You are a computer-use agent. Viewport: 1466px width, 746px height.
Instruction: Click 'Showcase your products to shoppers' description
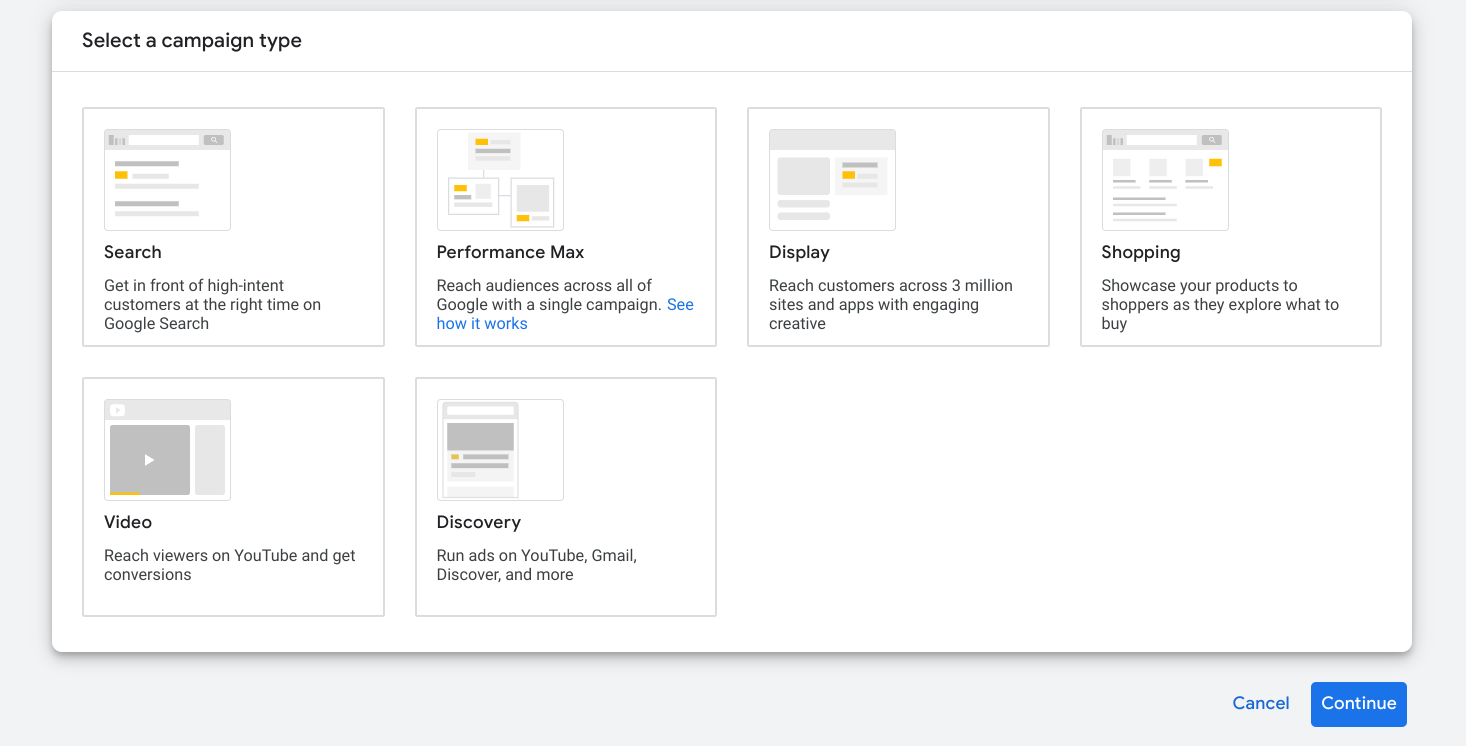pos(1220,304)
